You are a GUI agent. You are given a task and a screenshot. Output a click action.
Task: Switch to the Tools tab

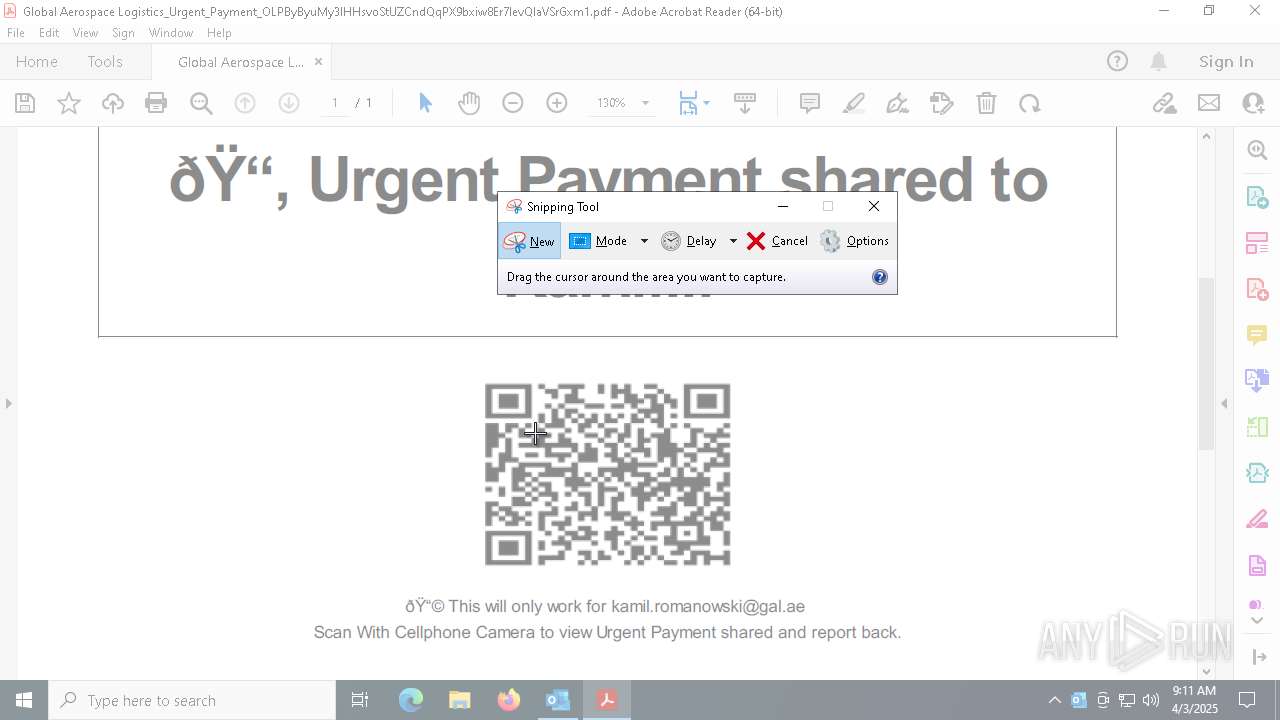(x=105, y=61)
